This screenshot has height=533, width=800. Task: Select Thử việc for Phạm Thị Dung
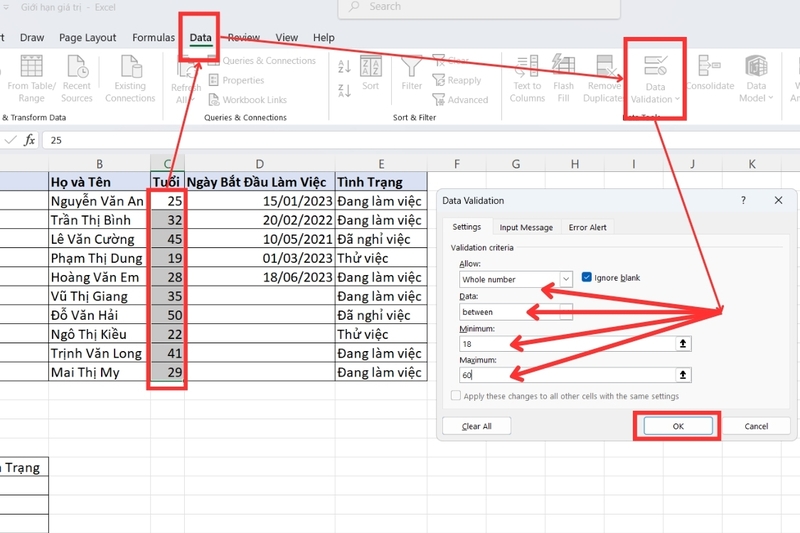[381, 258]
